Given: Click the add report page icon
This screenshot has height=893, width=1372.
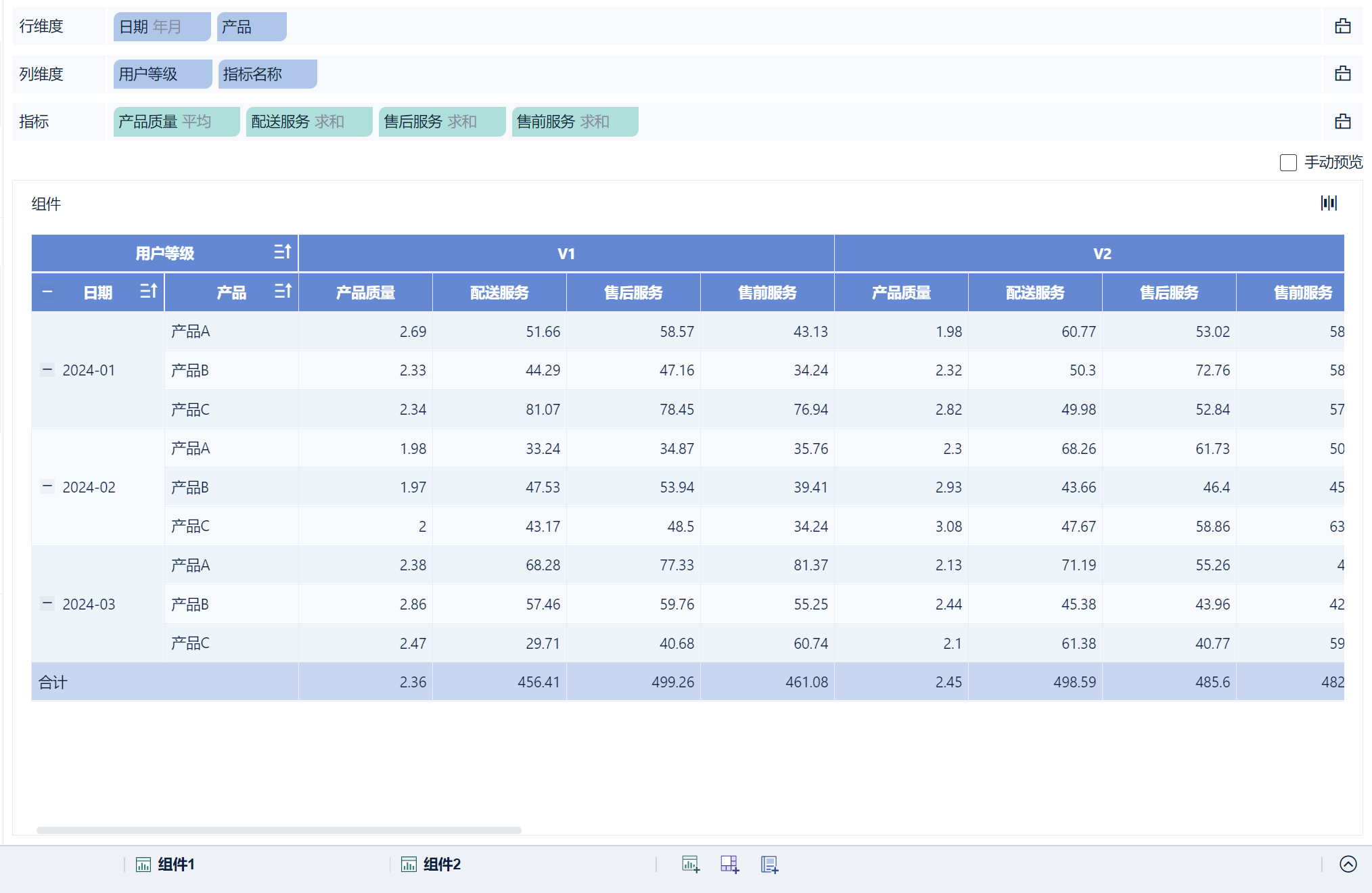Looking at the screenshot, I should pyautogui.click(x=769, y=864).
